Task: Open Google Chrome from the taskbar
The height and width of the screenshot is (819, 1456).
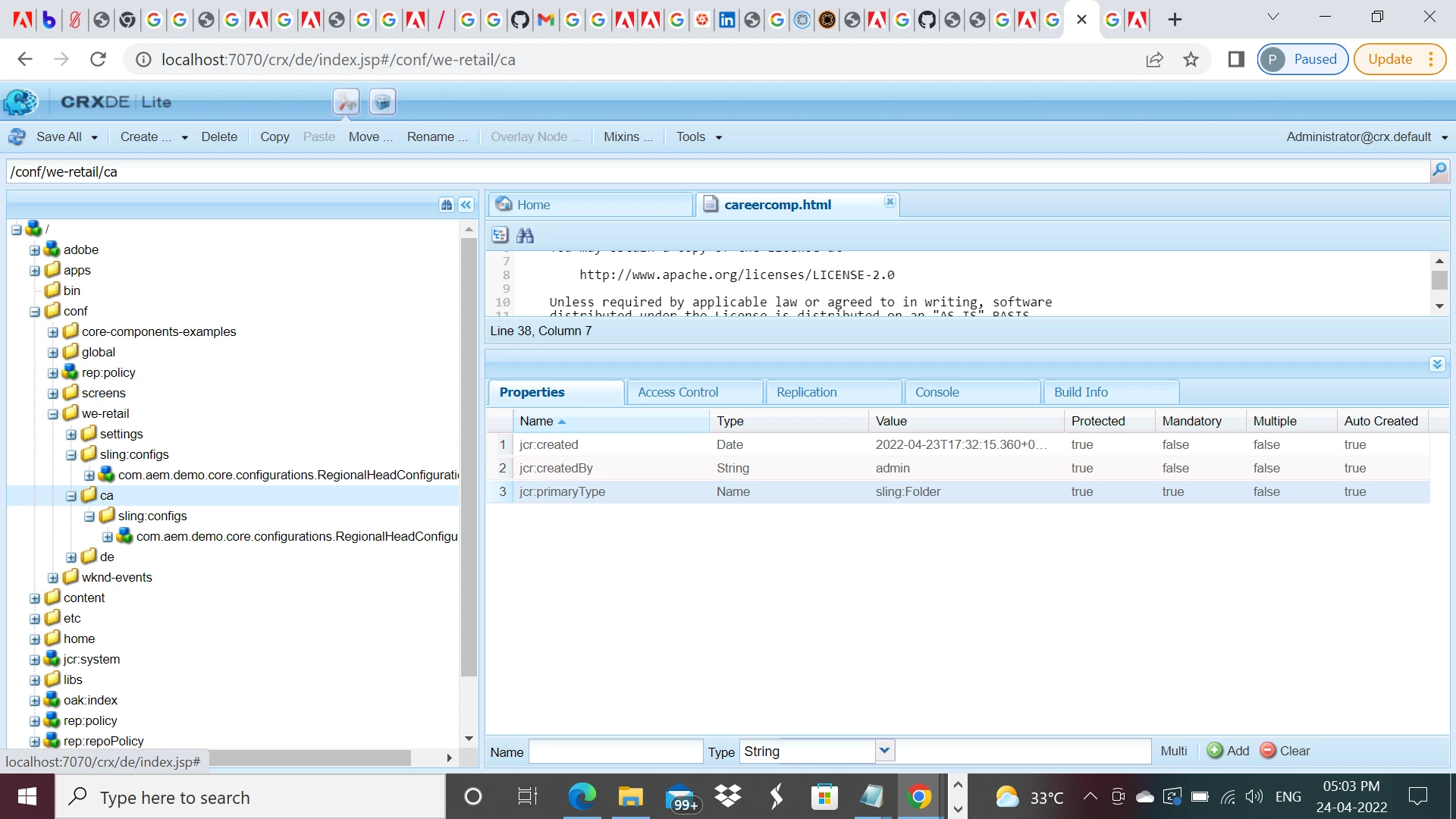Action: pos(918,797)
